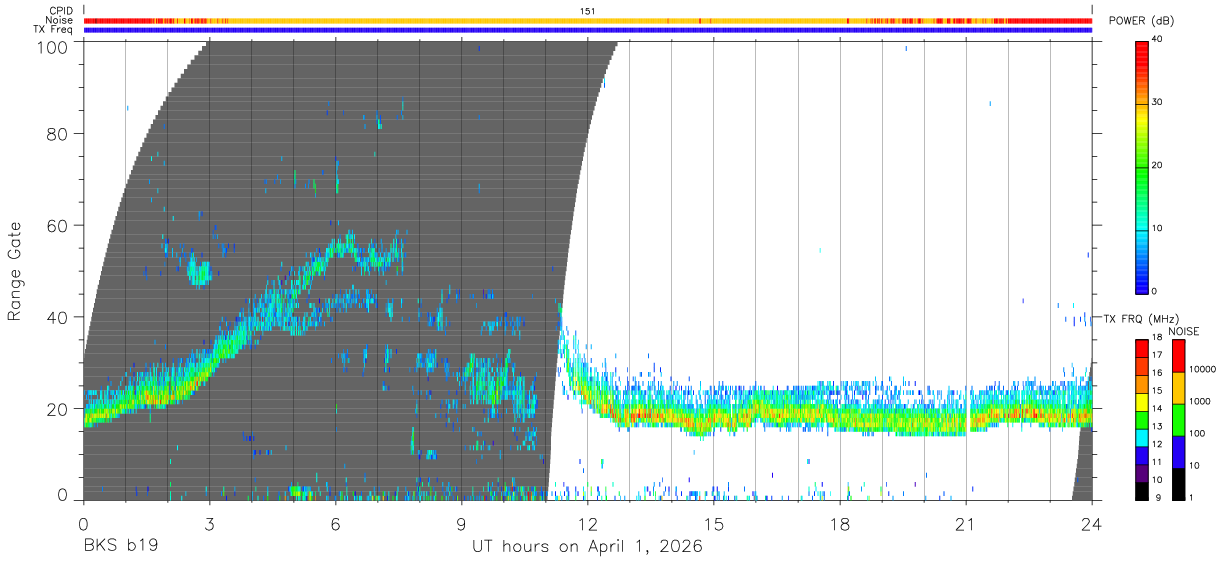Screen dimensions: 1228x567
Task: Click the TX frequency colorbar
Action: tap(1143, 419)
